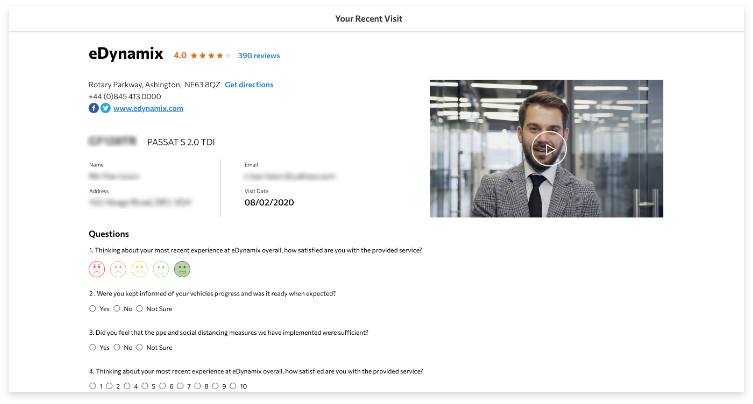
Task: Select rating 8 on question 4
Action: click(x=198, y=386)
